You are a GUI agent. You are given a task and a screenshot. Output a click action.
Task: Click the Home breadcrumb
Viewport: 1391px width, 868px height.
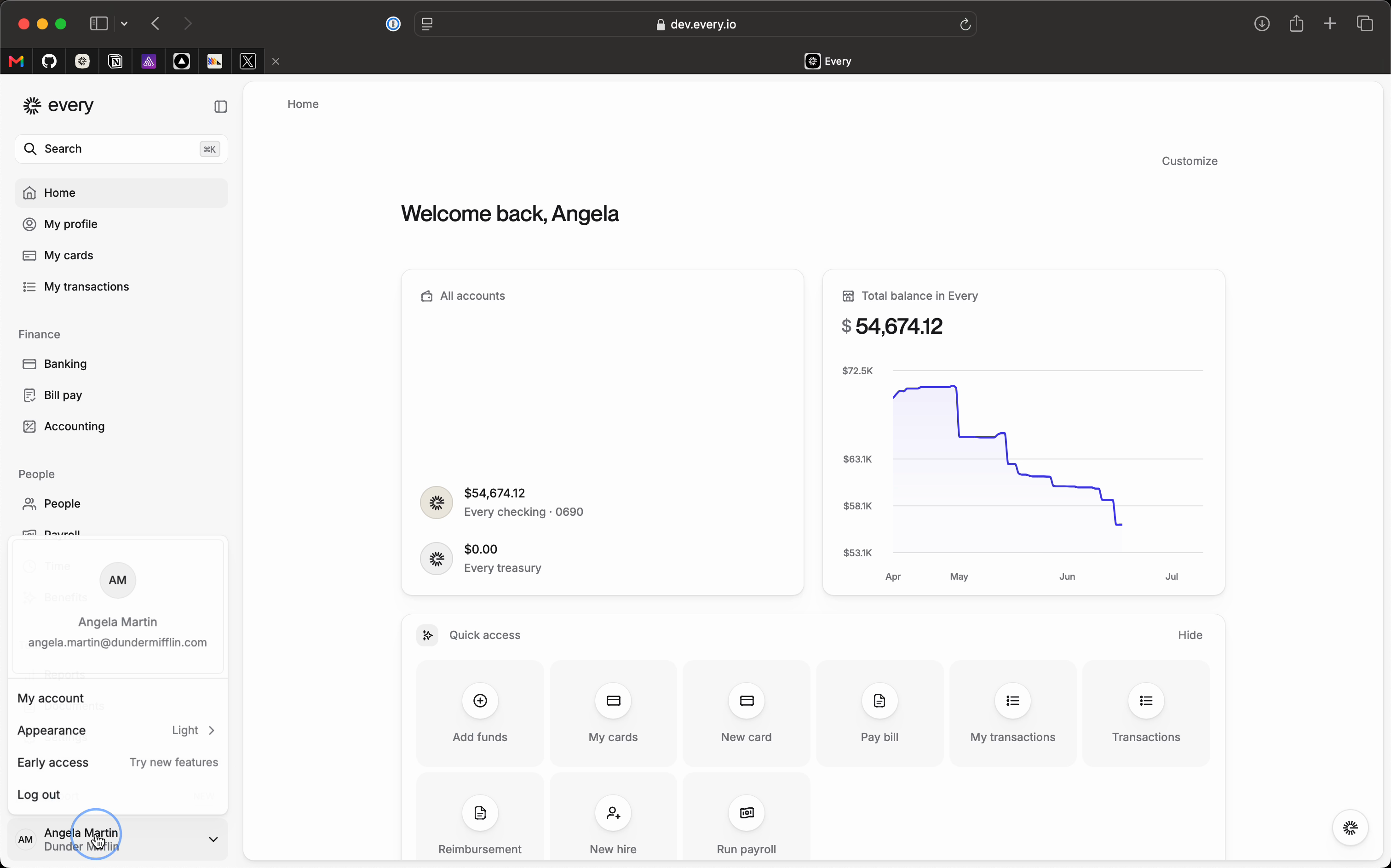(303, 104)
